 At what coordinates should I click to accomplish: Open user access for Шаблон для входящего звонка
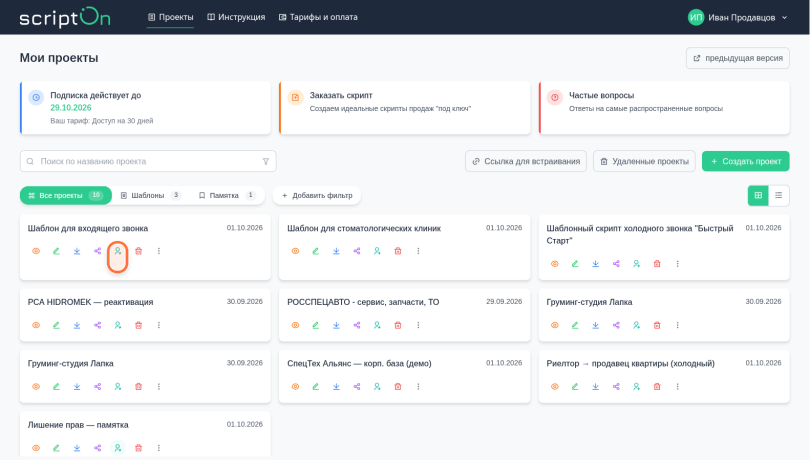point(118,251)
